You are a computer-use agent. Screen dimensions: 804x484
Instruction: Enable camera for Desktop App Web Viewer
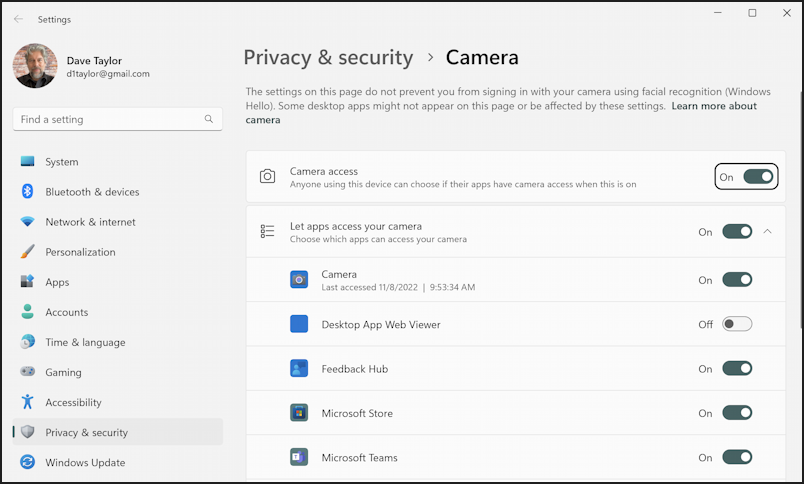tap(737, 324)
